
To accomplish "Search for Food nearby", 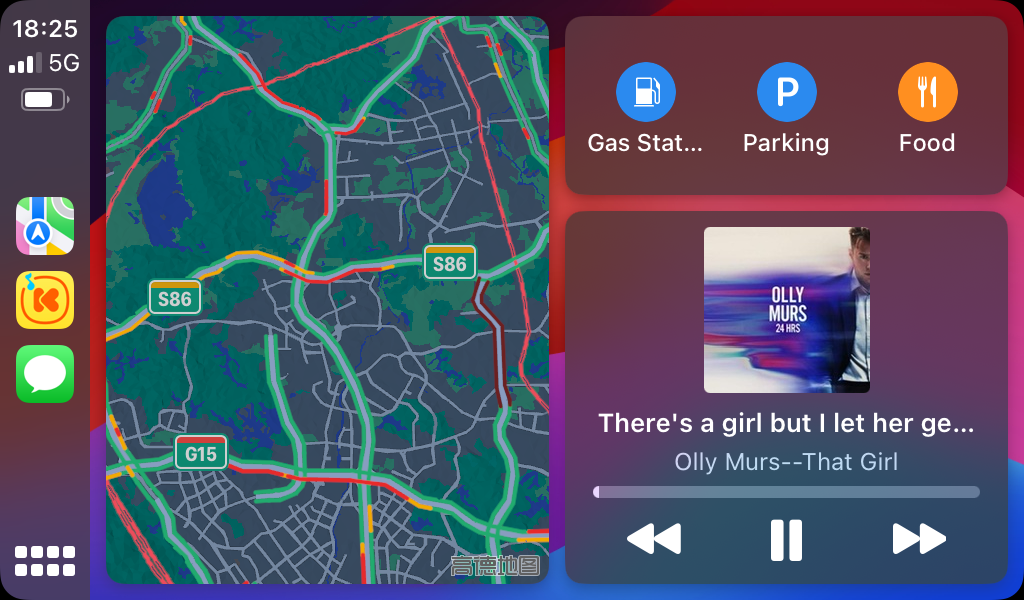I will tap(927, 109).
